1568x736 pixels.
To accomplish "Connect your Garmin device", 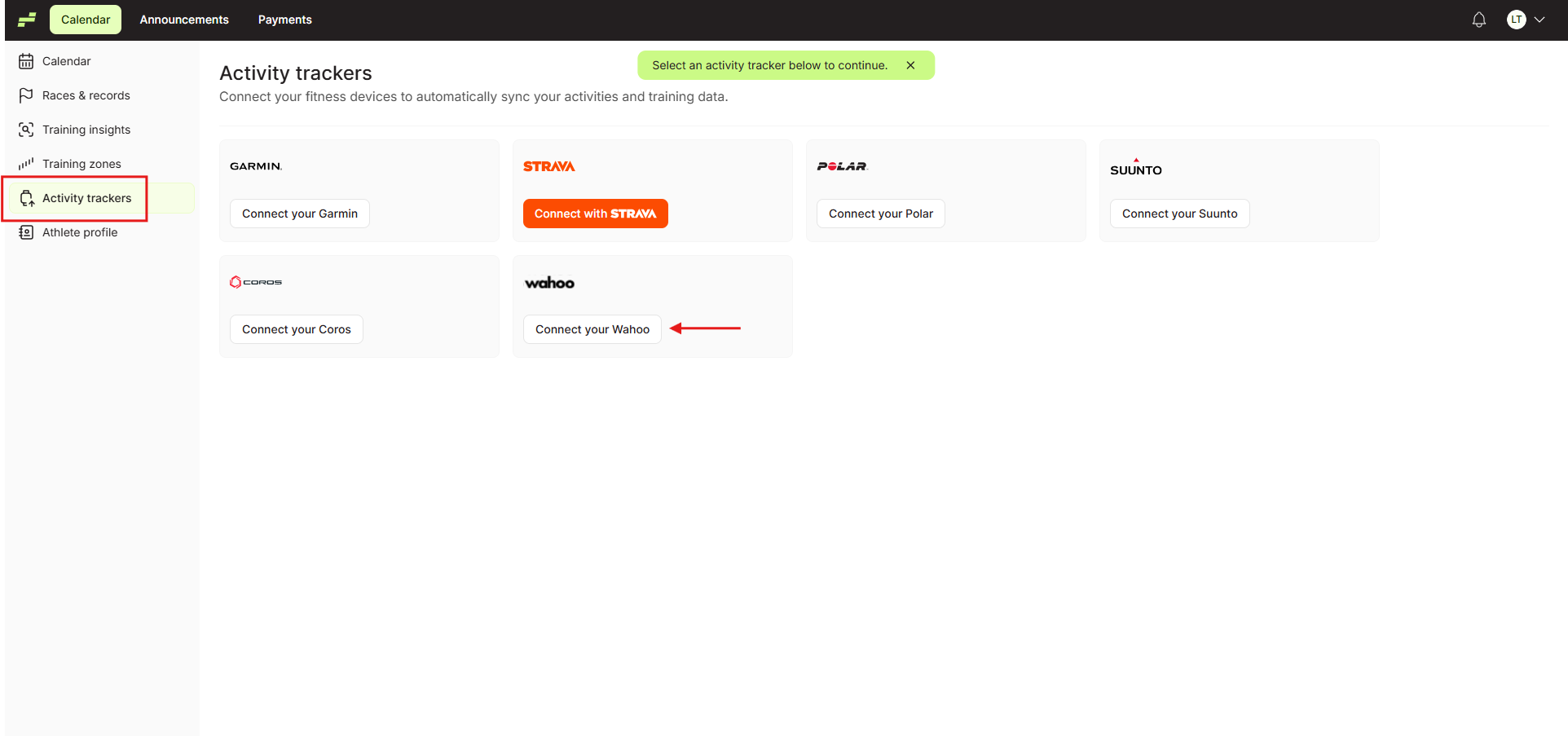I will (x=300, y=214).
